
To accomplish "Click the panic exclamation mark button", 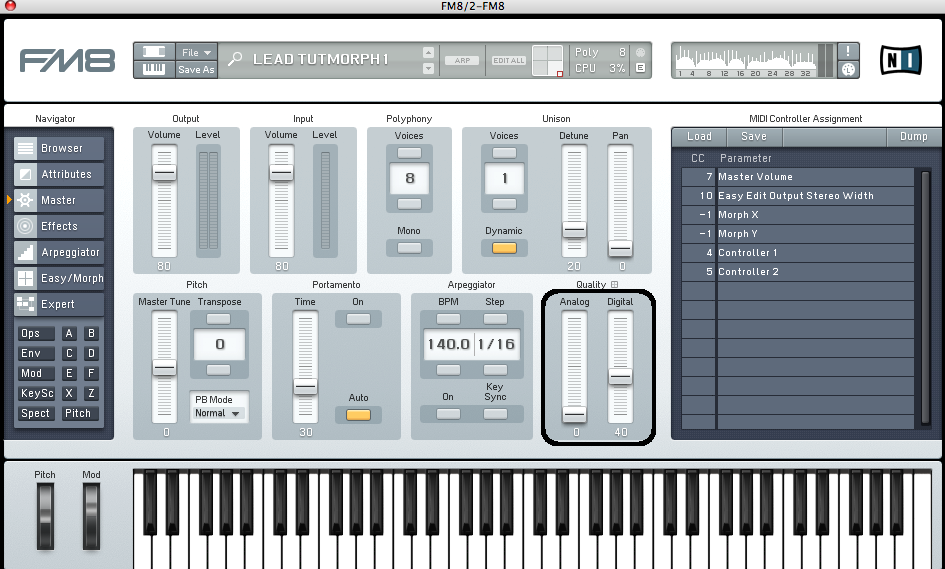I will tap(848, 51).
